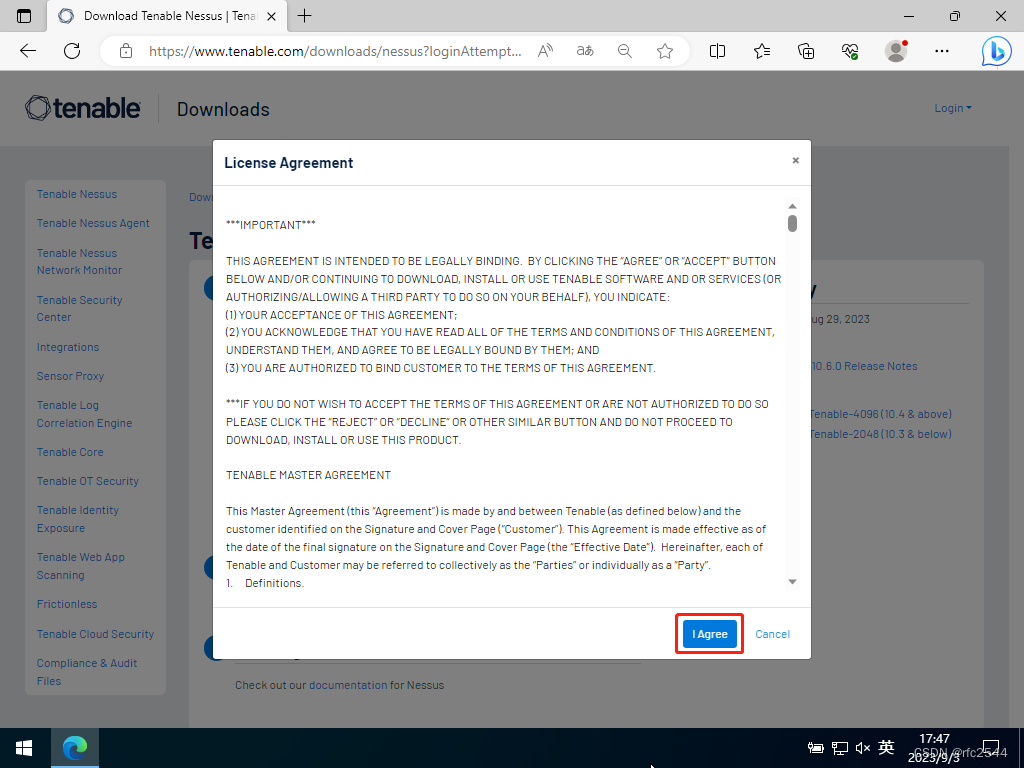Open Tenable Nessus Network Monitor link
The image size is (1024, 768).
click(79, 261)
